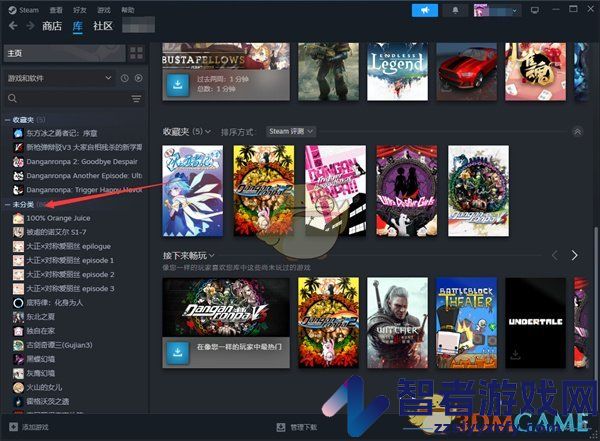Click the forward navigation arrow
This screenshot has height=441, width=600.
pos(30,26)
